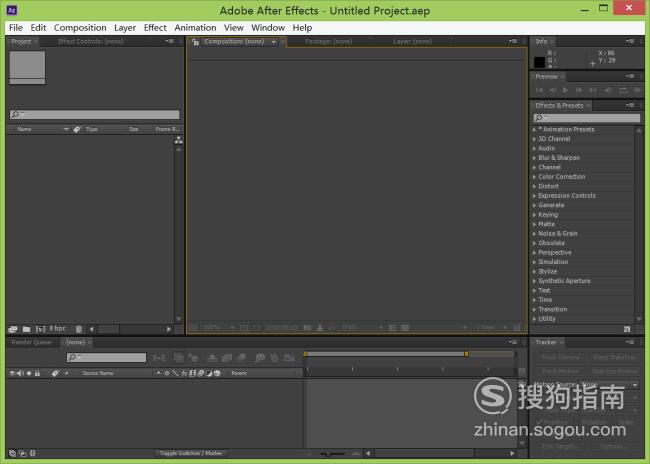This screenshot has width=650, height=464.
Task: Click the footage thumbnail preview in Project panel
Action: click(x=27, y=68)
